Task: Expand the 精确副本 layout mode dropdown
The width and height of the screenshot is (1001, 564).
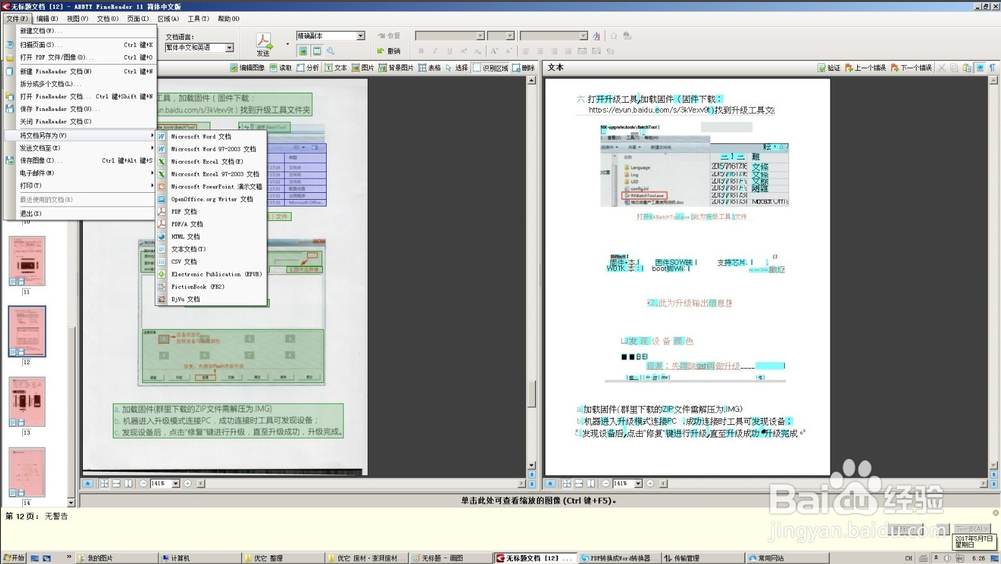Action: pos(360,36)
